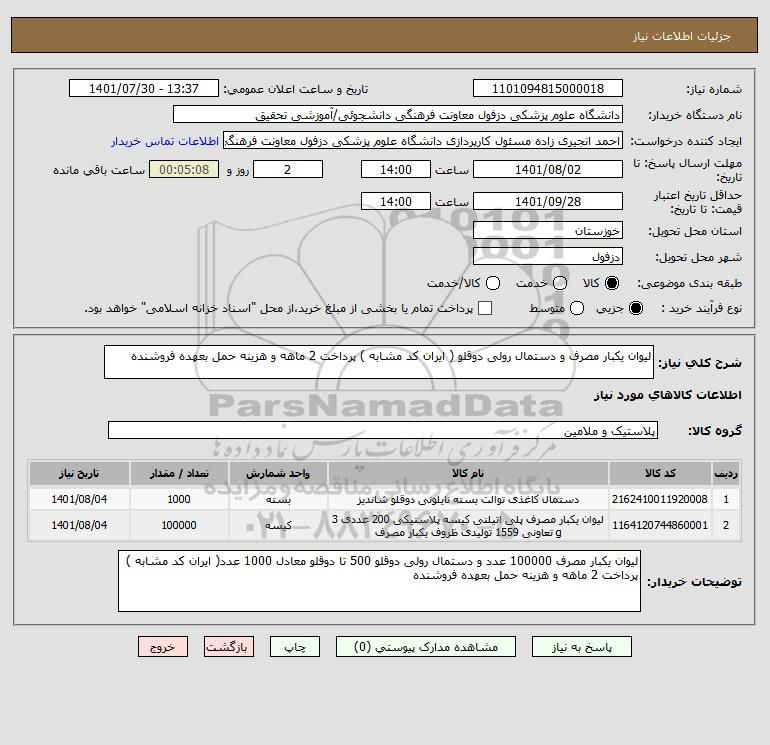Click the شماره نیاز number field
Screen dimensions: 770x745
(548, 88)
